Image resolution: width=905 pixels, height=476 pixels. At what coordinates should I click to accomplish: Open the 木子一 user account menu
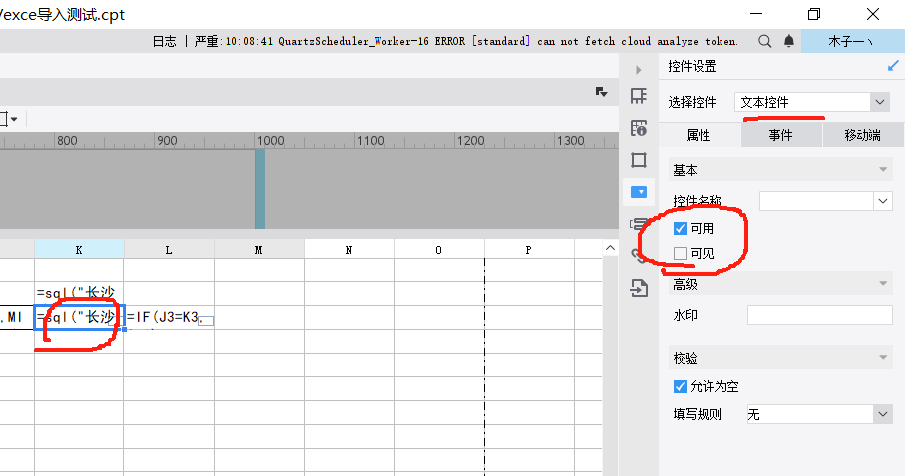click(x=852, y=41)
